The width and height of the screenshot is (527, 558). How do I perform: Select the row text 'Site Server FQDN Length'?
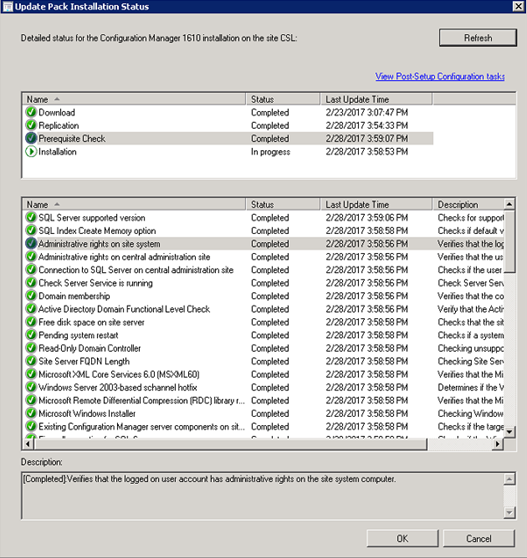click(x=84, y=362)
